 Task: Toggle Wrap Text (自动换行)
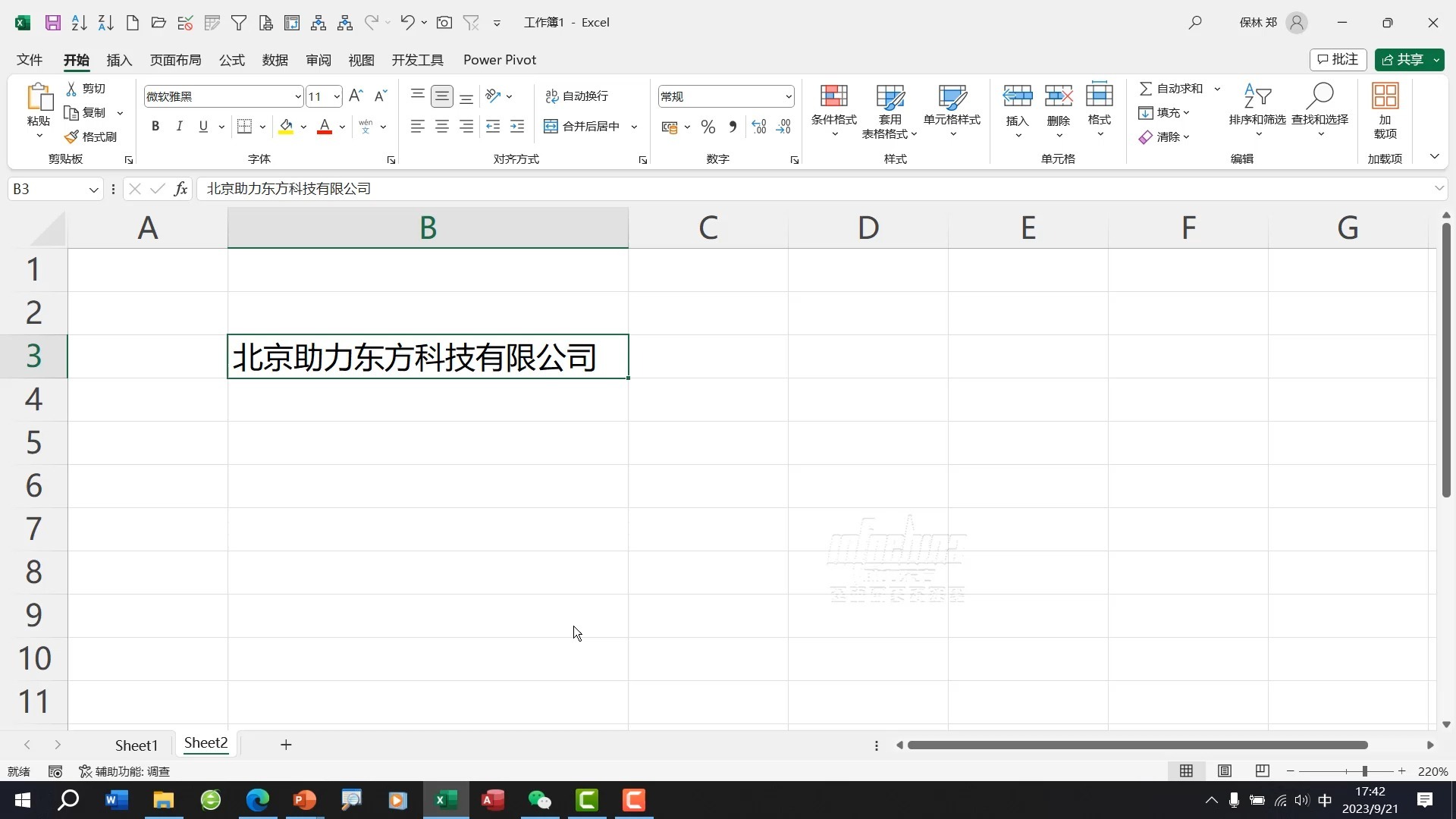pos(576,96)
